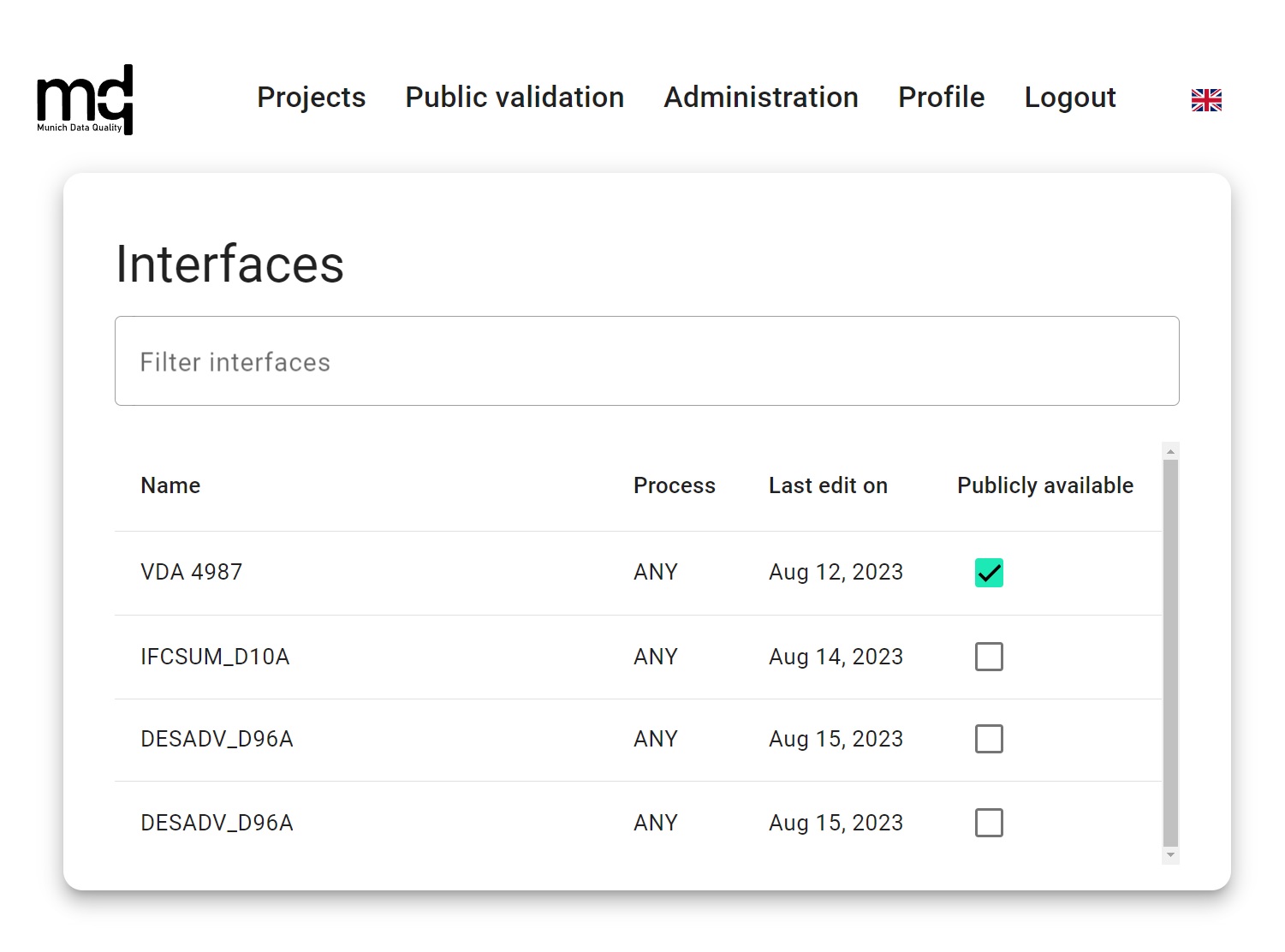Open the Administration section
This screenshot has height=952, width=1285.
pos(761,98)
